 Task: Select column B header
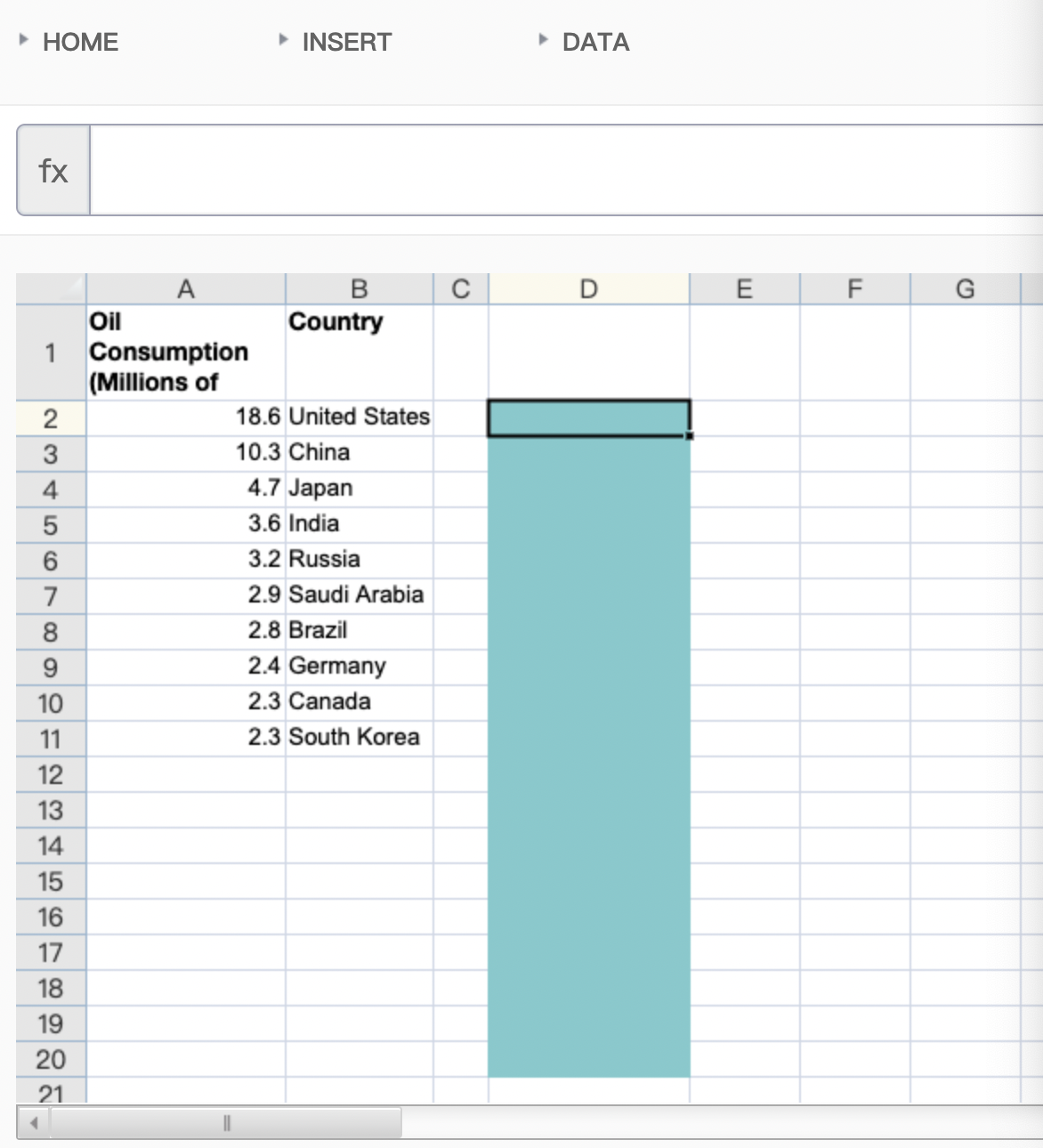[x=360, y=289]
